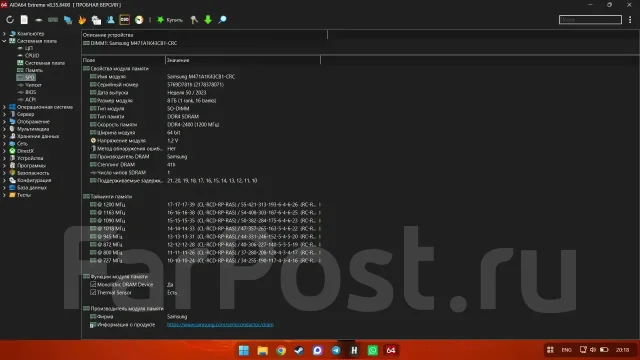Image resolution: width=640 pixels, height=360 pixels.
Task: Click the clock gauge toolbar icon
Action: tap(139, 20)
